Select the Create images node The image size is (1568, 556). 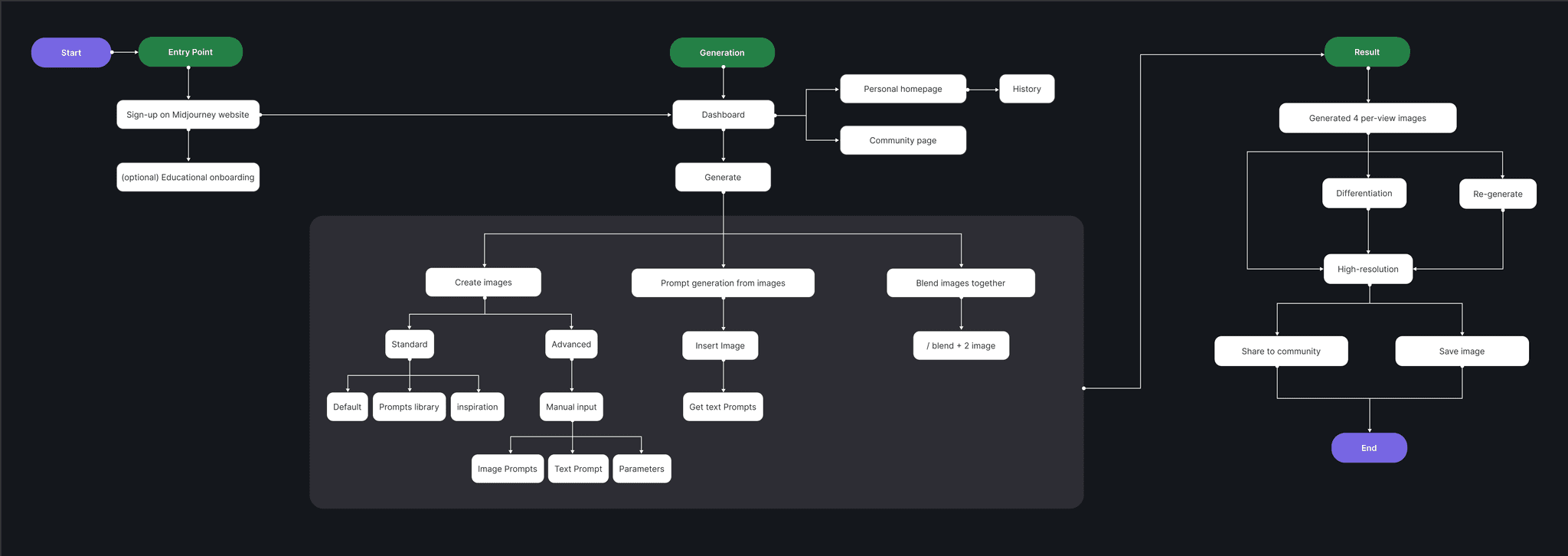[x=483, y=283]
